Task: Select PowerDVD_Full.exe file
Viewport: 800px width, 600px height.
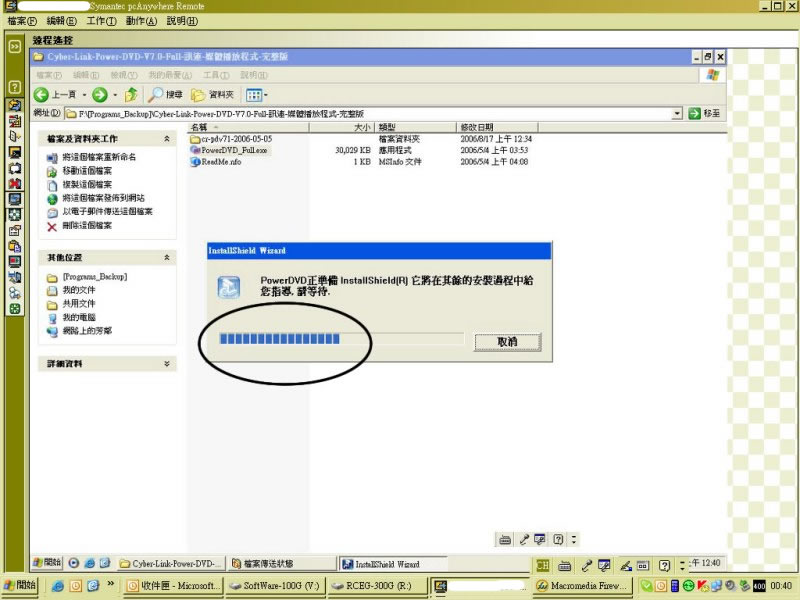Action: coord(229,150)
